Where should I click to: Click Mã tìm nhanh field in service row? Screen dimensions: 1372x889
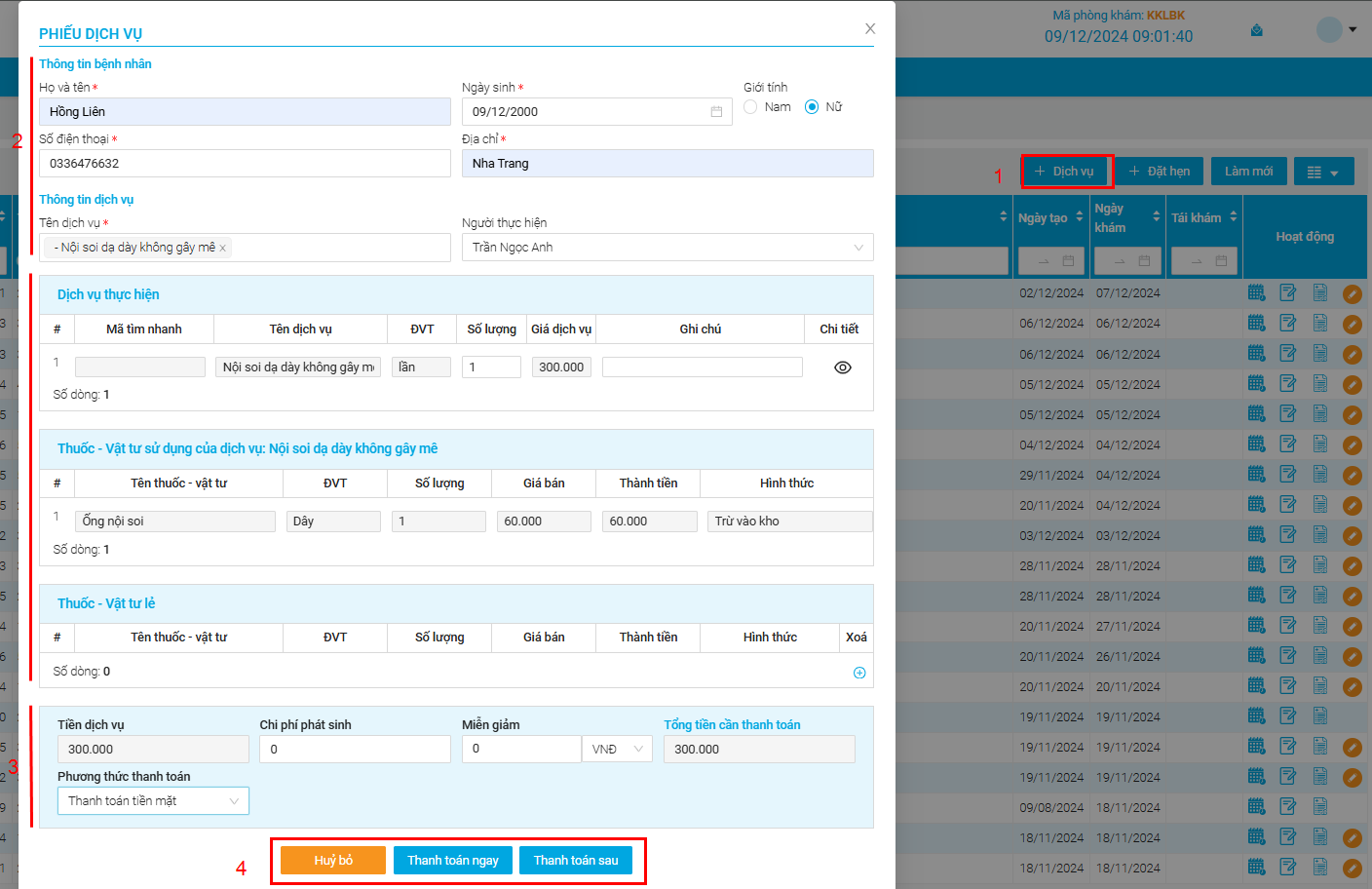click(140, 367)
